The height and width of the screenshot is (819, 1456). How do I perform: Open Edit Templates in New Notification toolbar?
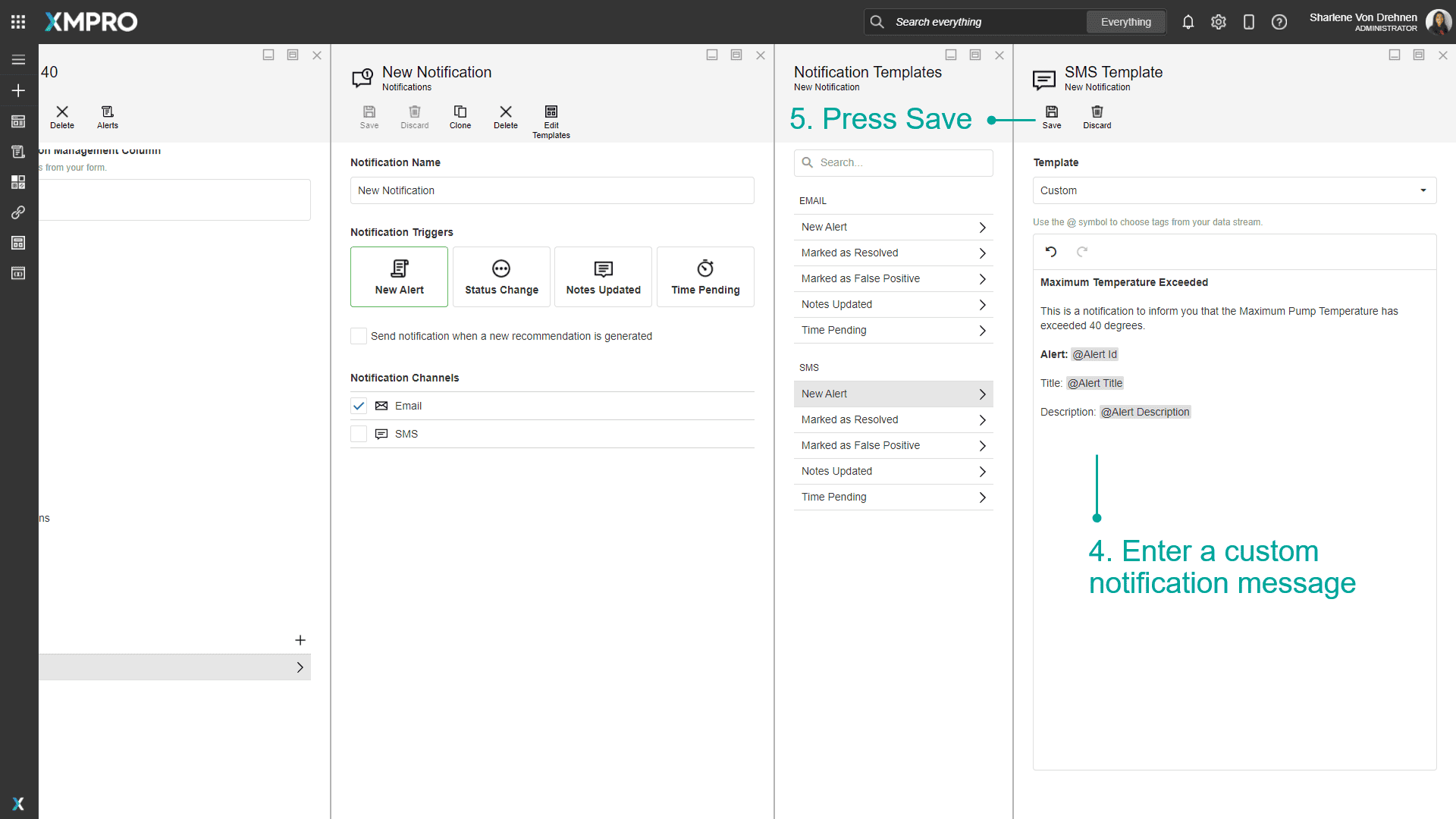pyautogui.click(x=551, y=121)
